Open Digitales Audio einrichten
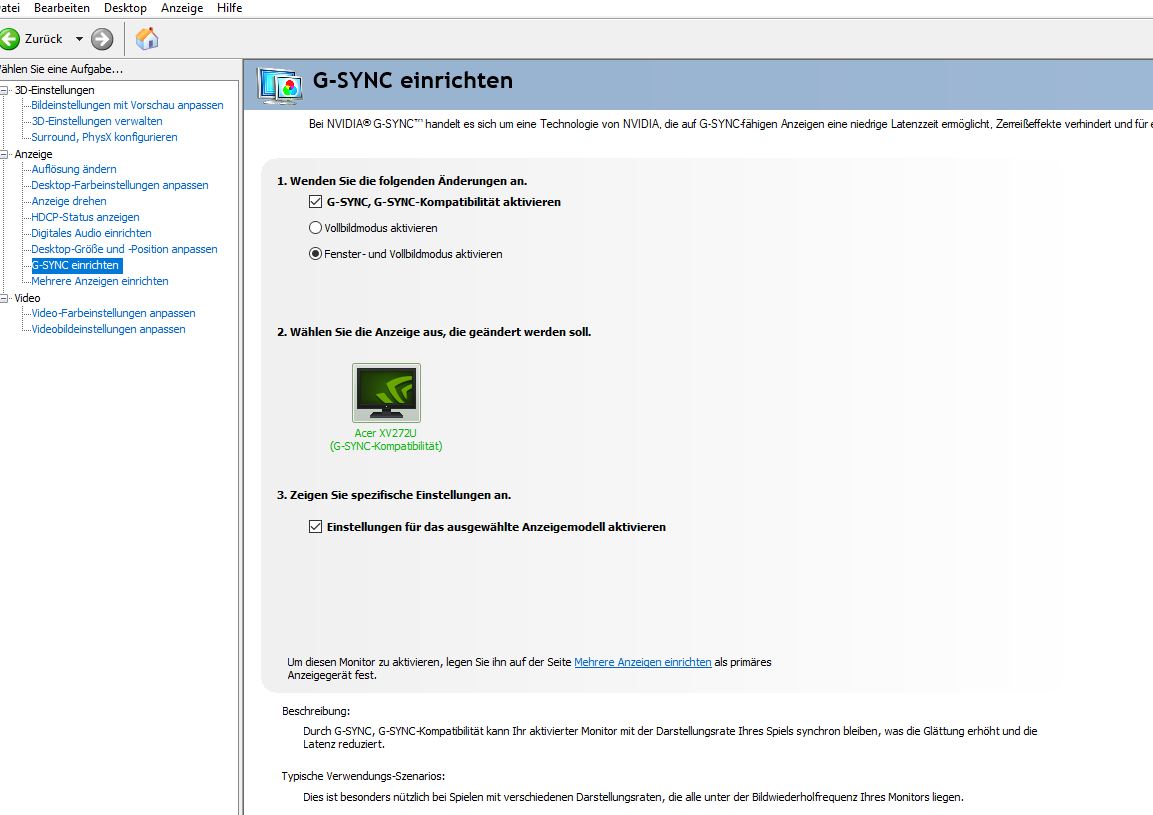 pyautogui.click(x=91, y=233)
